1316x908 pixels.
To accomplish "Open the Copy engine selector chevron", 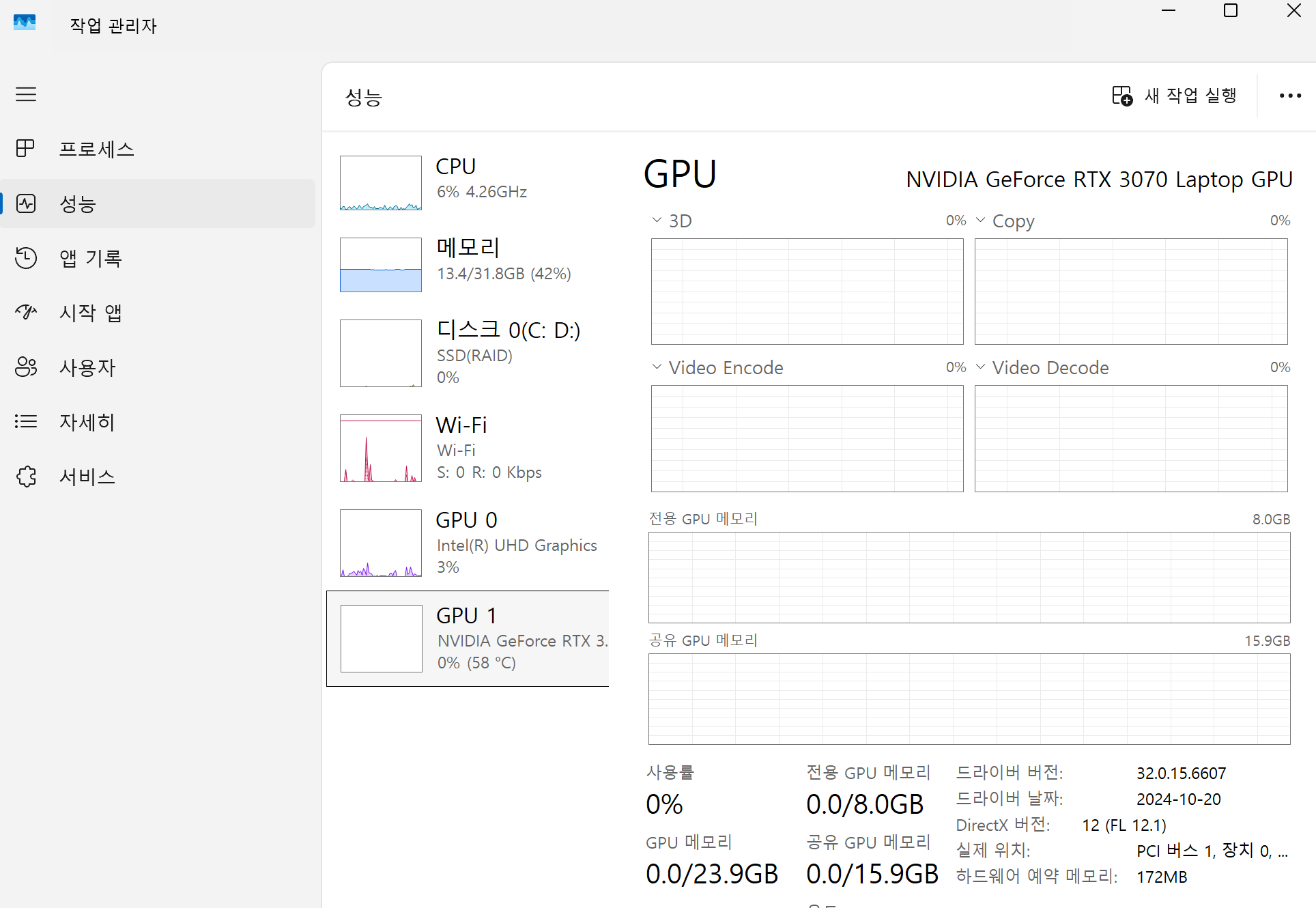I will coord(981,220).
